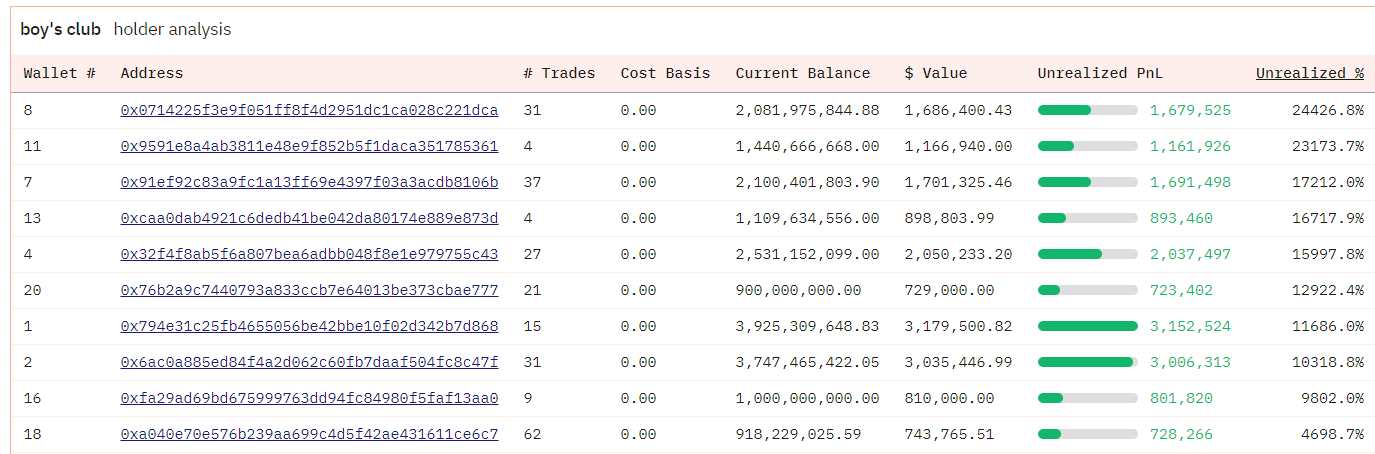Click the $ Value column header
The height and width of the screenshot is (454, 1375).
[935, 73]
